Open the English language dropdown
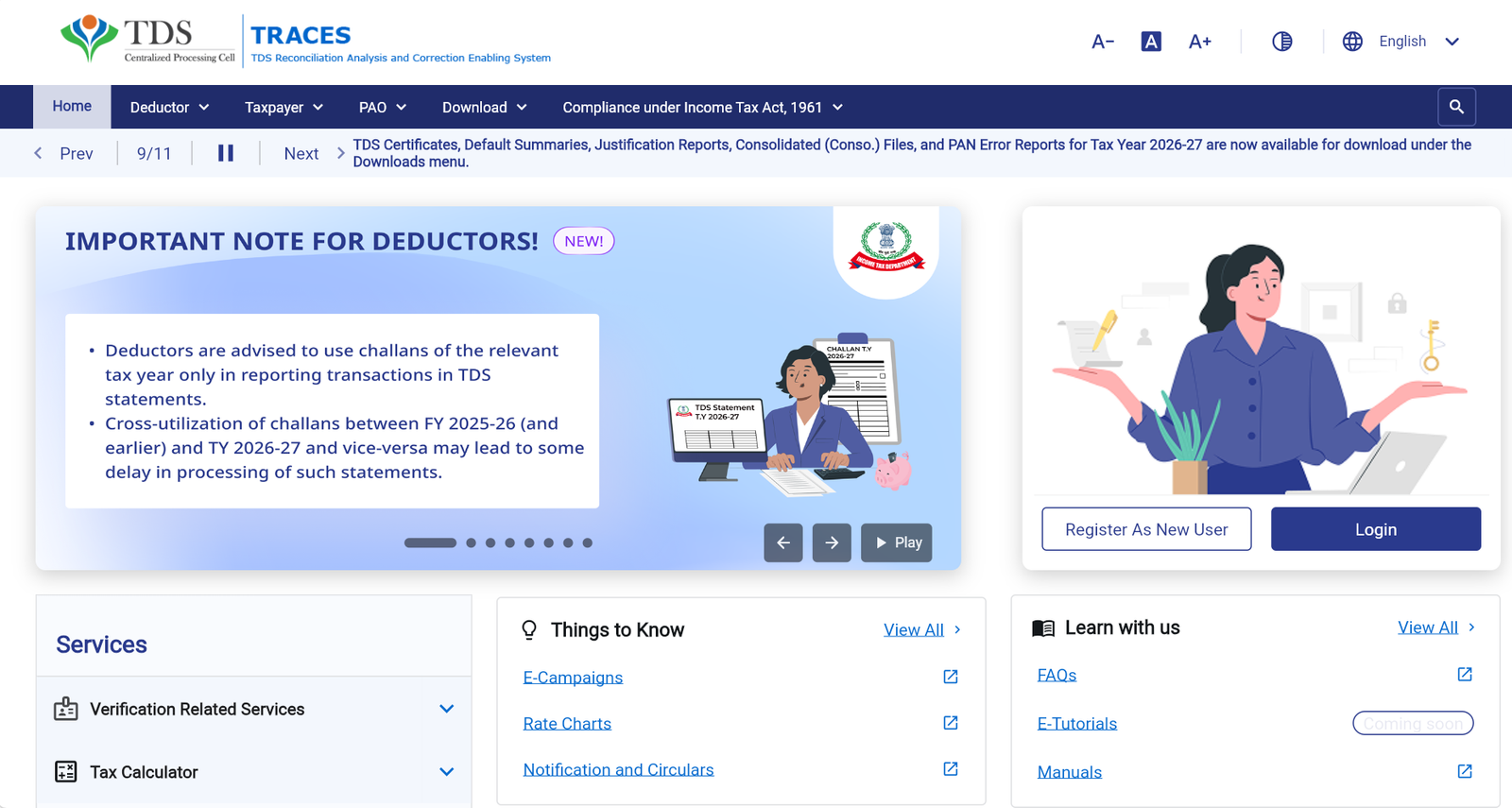 (x=1418, y=42)
